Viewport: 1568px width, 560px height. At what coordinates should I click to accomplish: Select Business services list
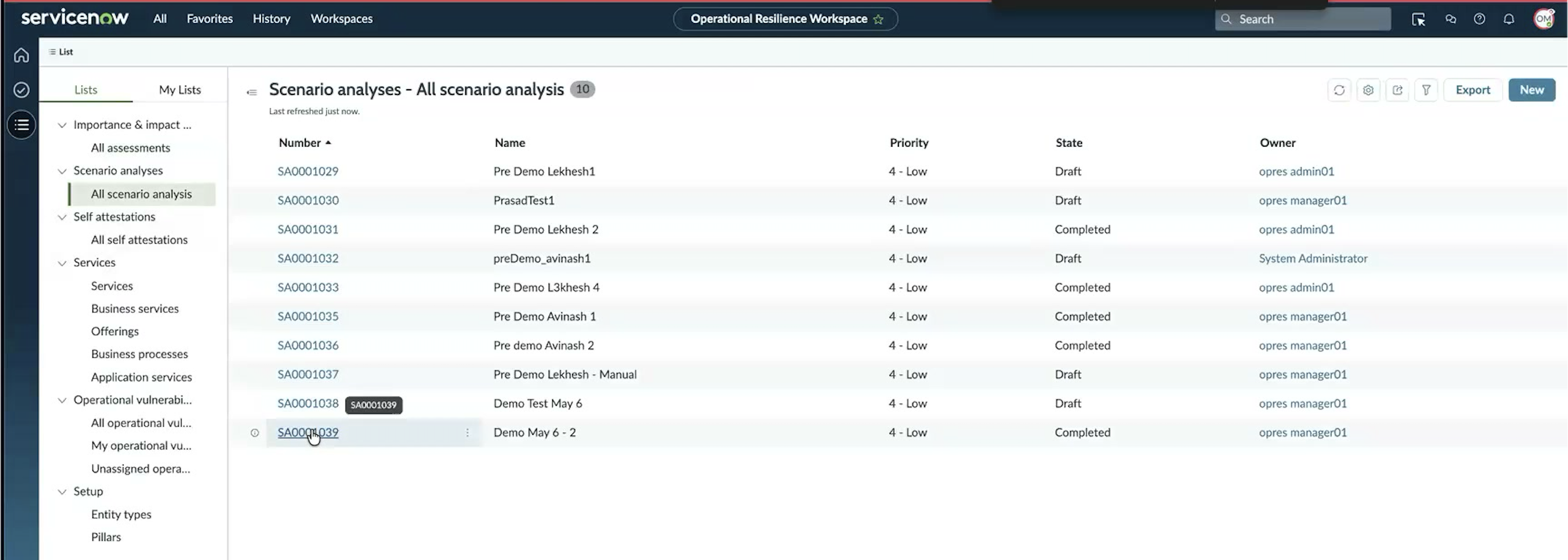tap(135, 309)
